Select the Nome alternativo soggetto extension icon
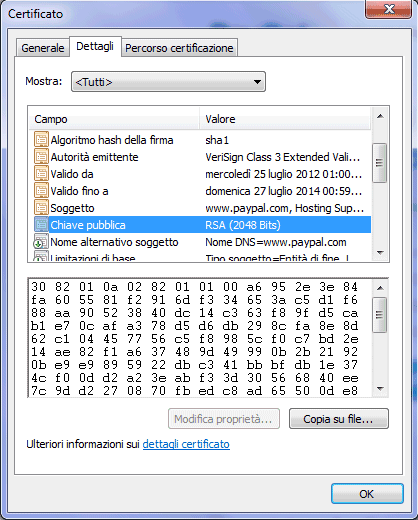 pos(41,242)
